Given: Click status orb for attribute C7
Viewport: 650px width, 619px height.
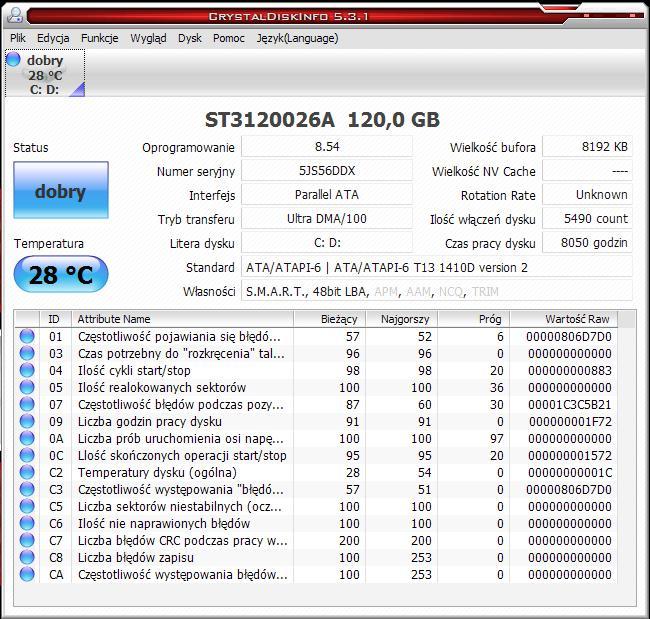Looking at the screenshot, I should pyautogui.click(x=27, y=540).
